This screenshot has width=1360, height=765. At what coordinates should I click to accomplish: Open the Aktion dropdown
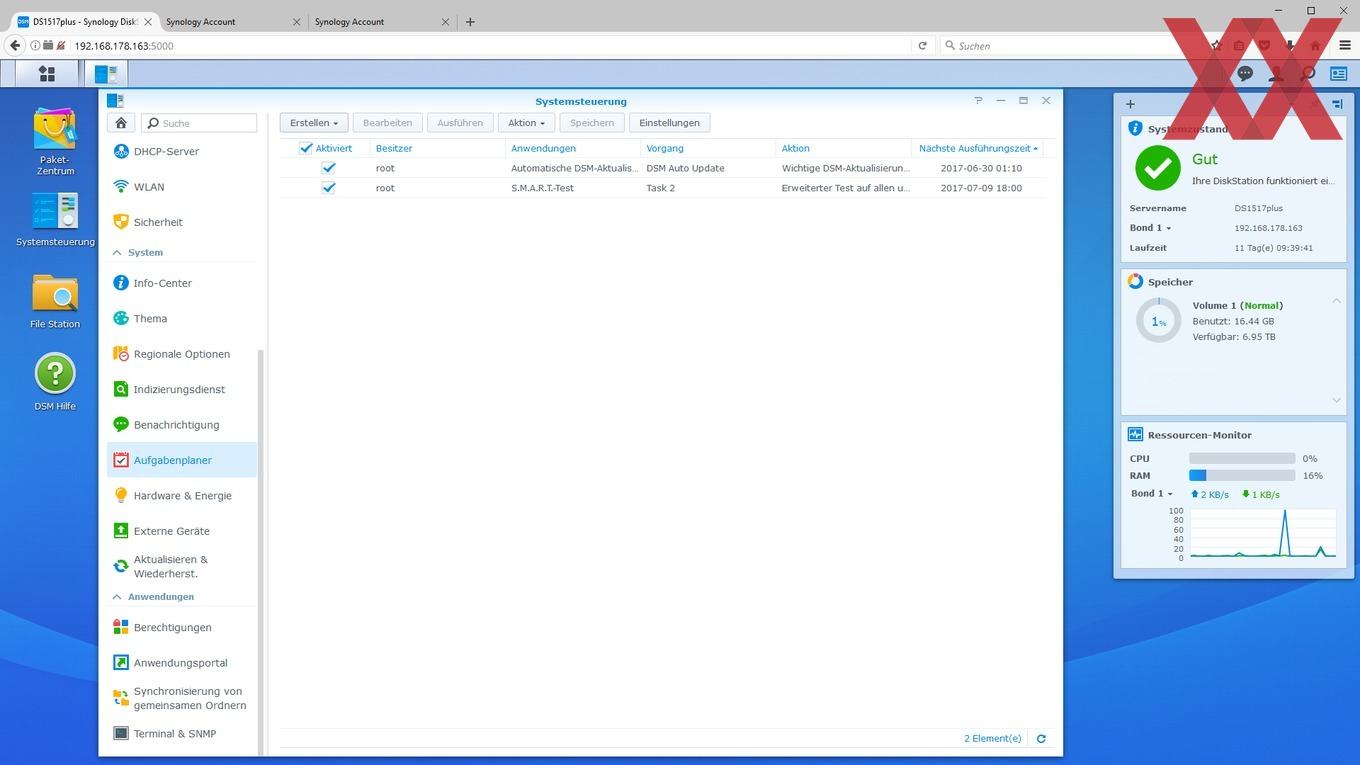click(526, 123)
